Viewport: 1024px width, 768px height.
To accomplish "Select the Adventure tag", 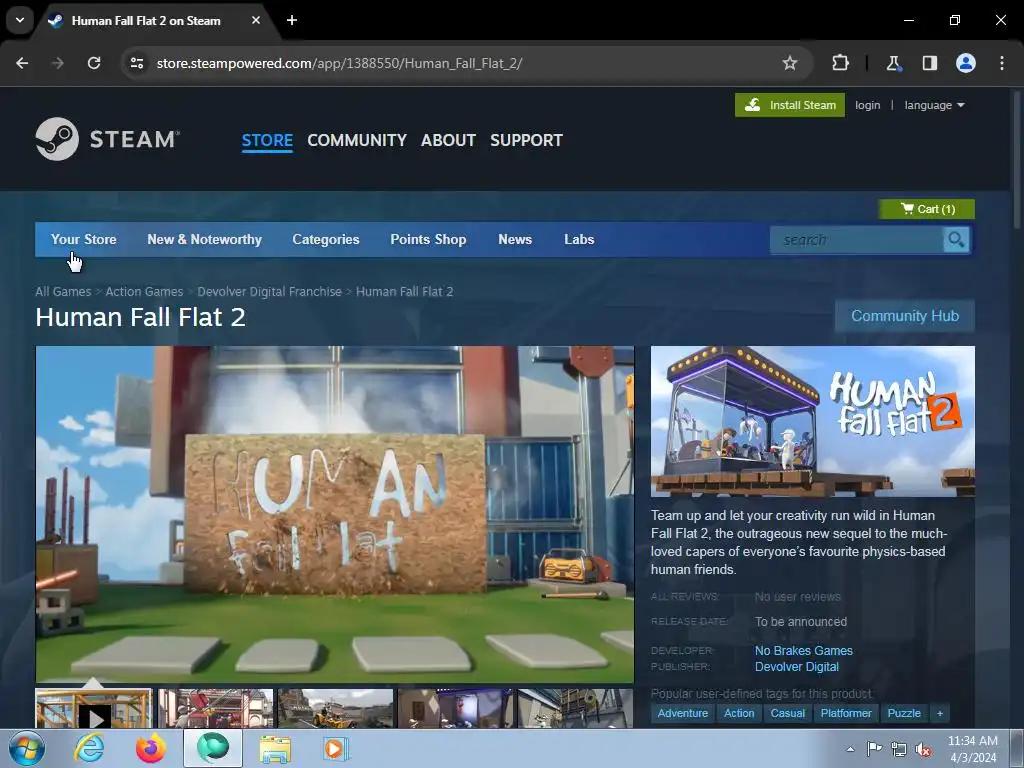I will coord(682,713).
